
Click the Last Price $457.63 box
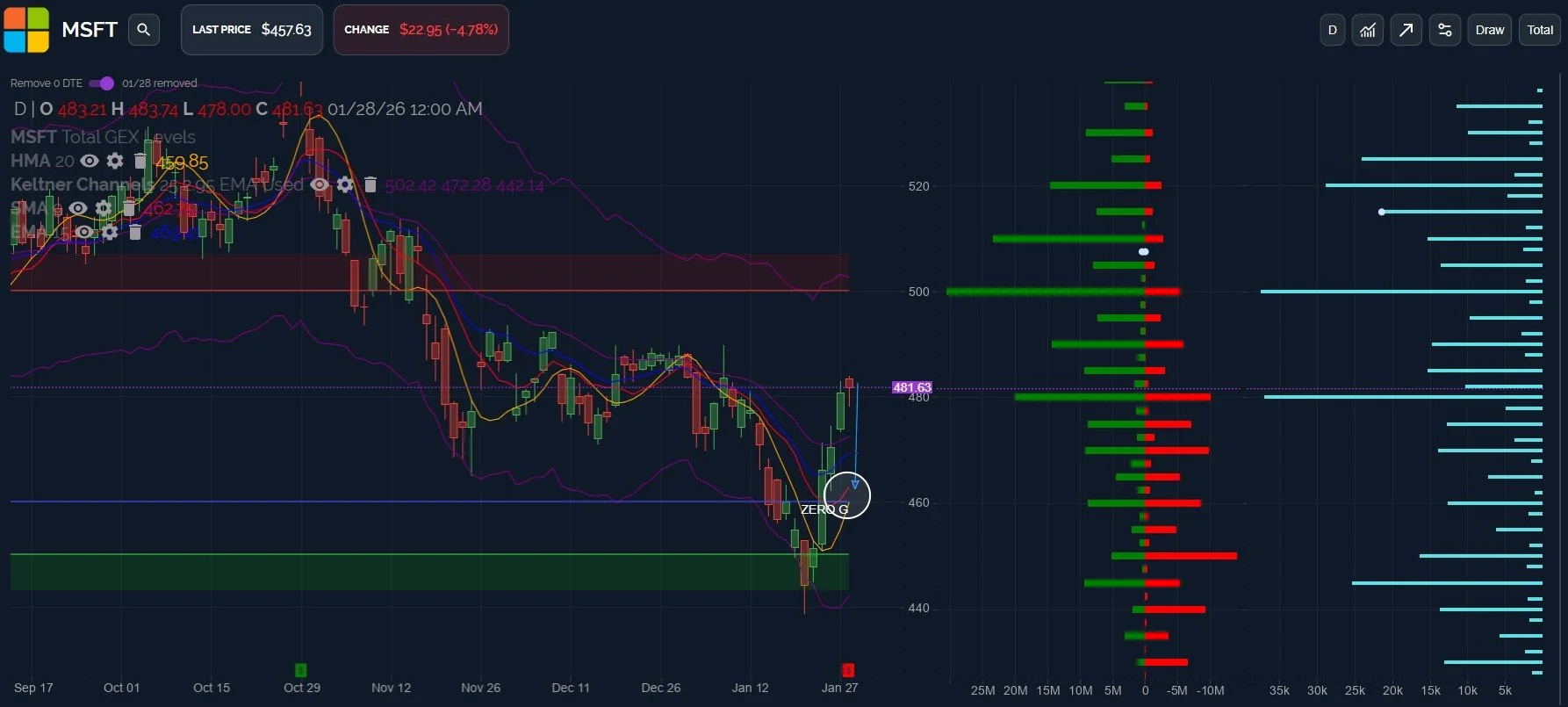pyautogui.click(x=252, y=30)
